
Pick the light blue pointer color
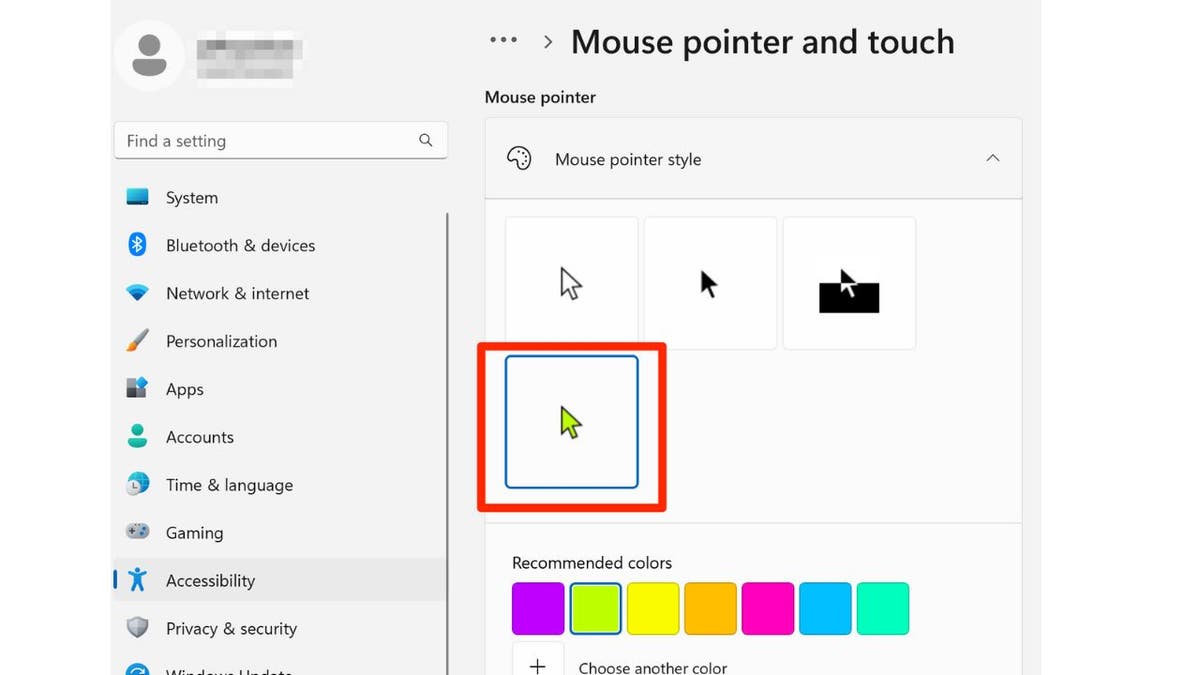(x=826, y=609)
